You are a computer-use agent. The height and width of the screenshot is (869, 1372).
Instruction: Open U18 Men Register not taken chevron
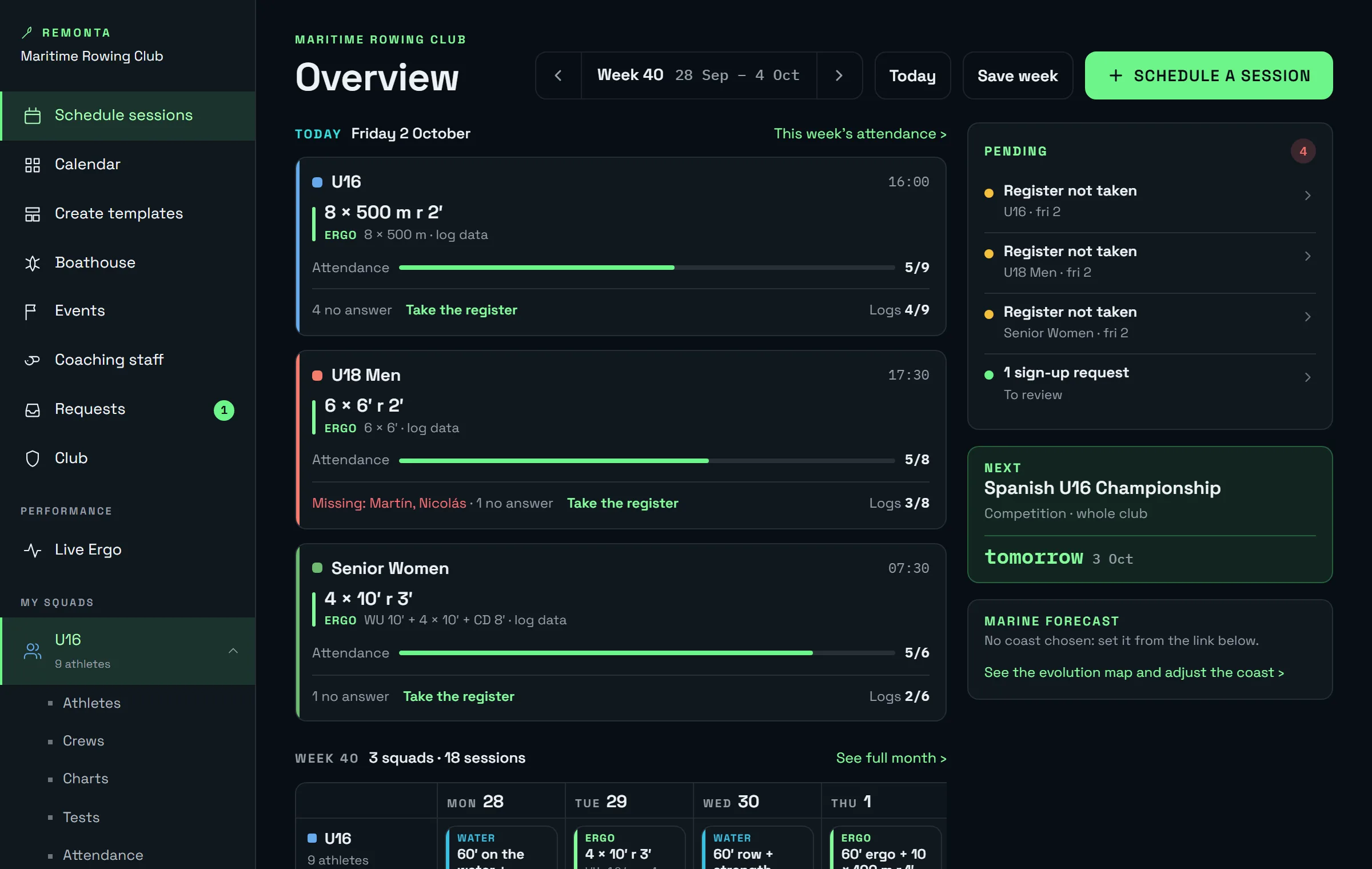coord(1308,256)
